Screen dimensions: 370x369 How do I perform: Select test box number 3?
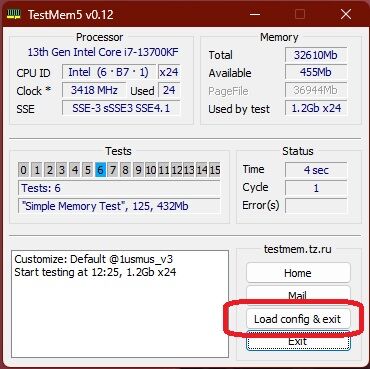coord(62,170)
